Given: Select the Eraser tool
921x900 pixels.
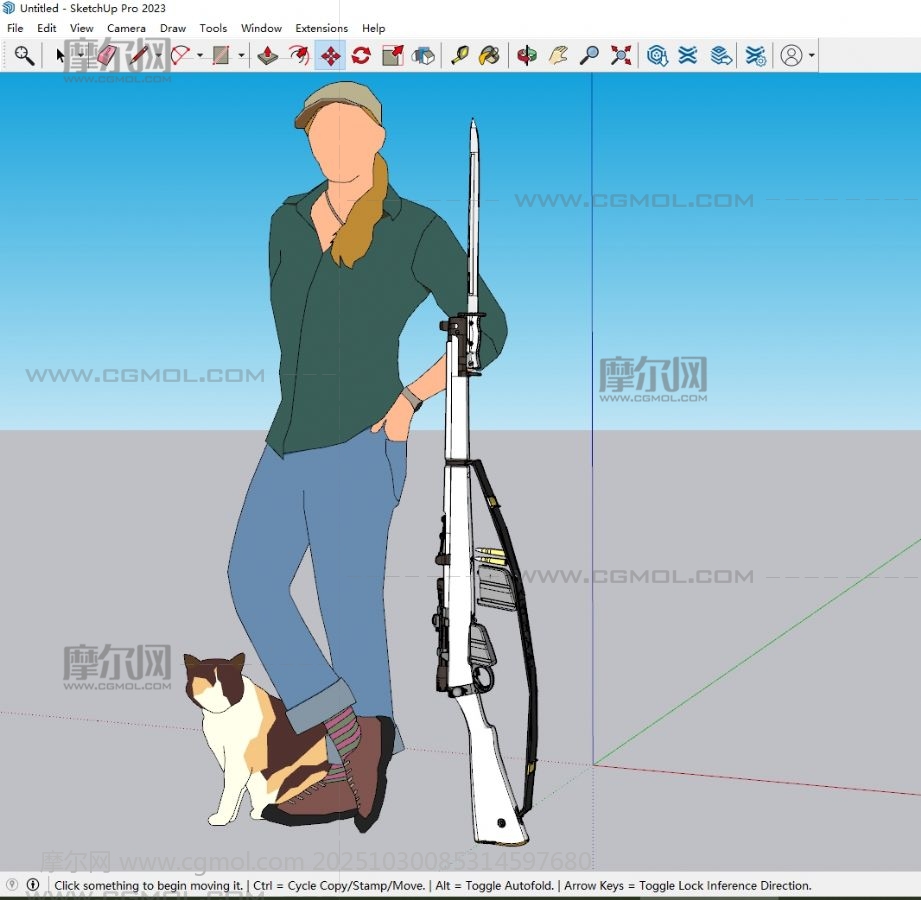Looking at the screenshot, I should (x=108, y=56).
